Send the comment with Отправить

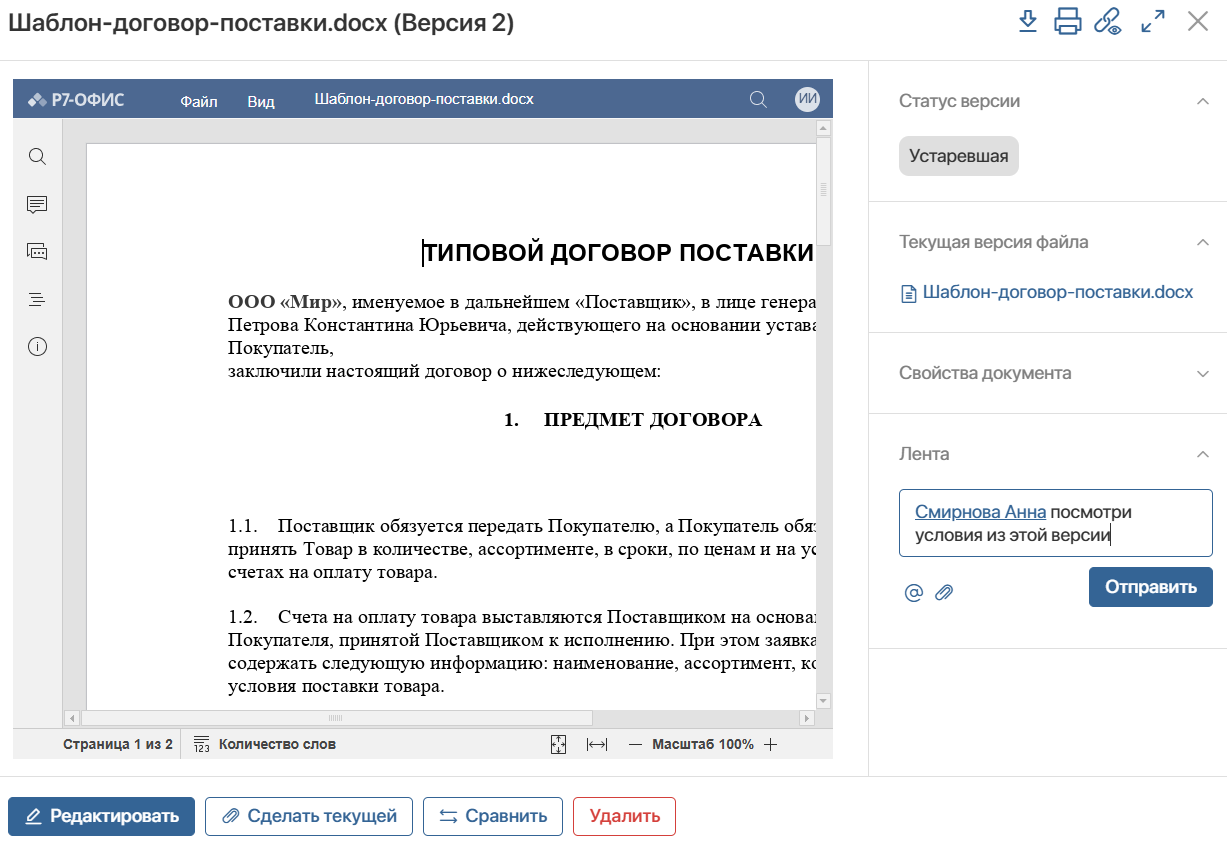1151,587
